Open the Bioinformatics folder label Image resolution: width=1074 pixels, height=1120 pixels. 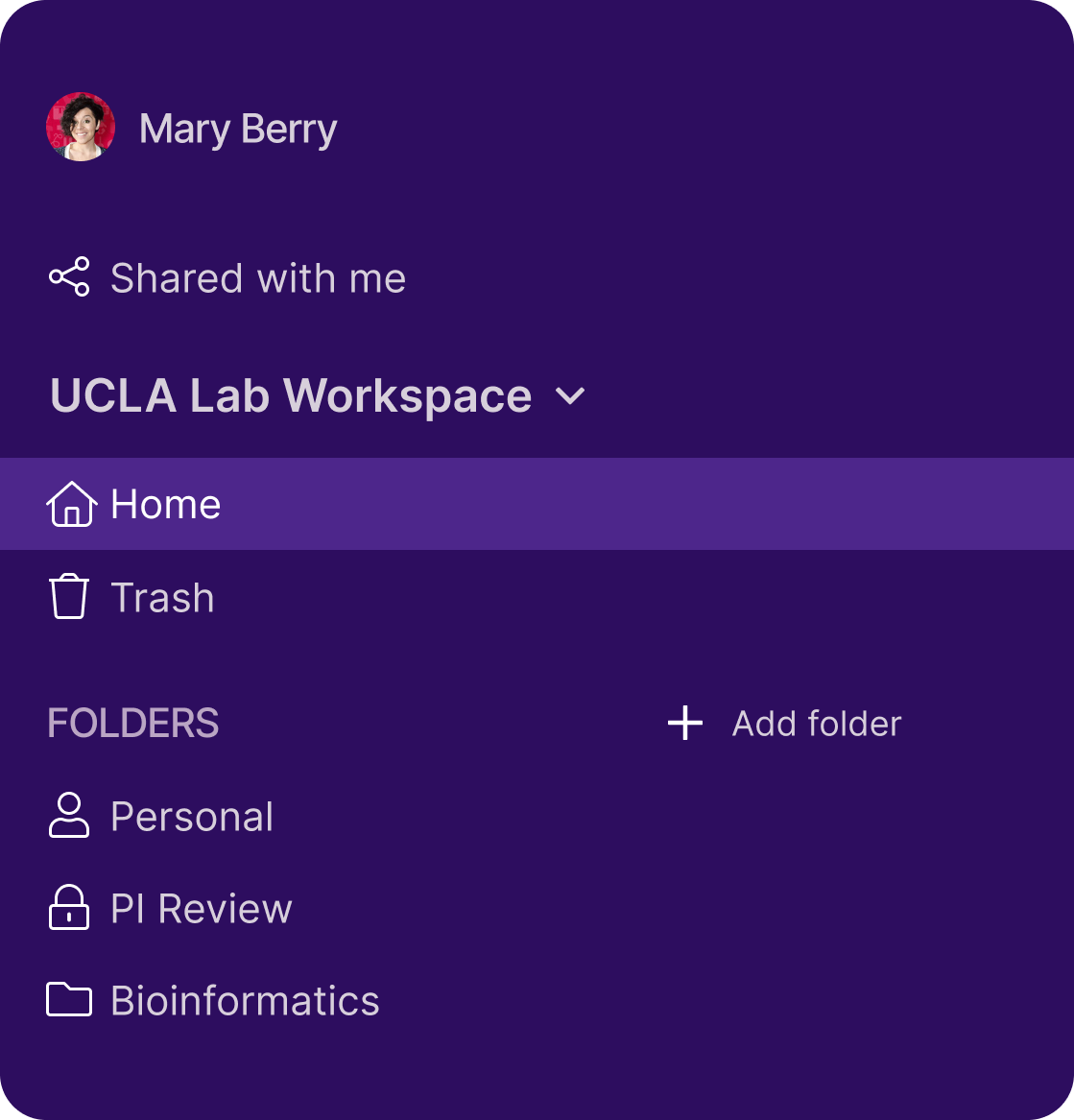tap(246, 1001)
